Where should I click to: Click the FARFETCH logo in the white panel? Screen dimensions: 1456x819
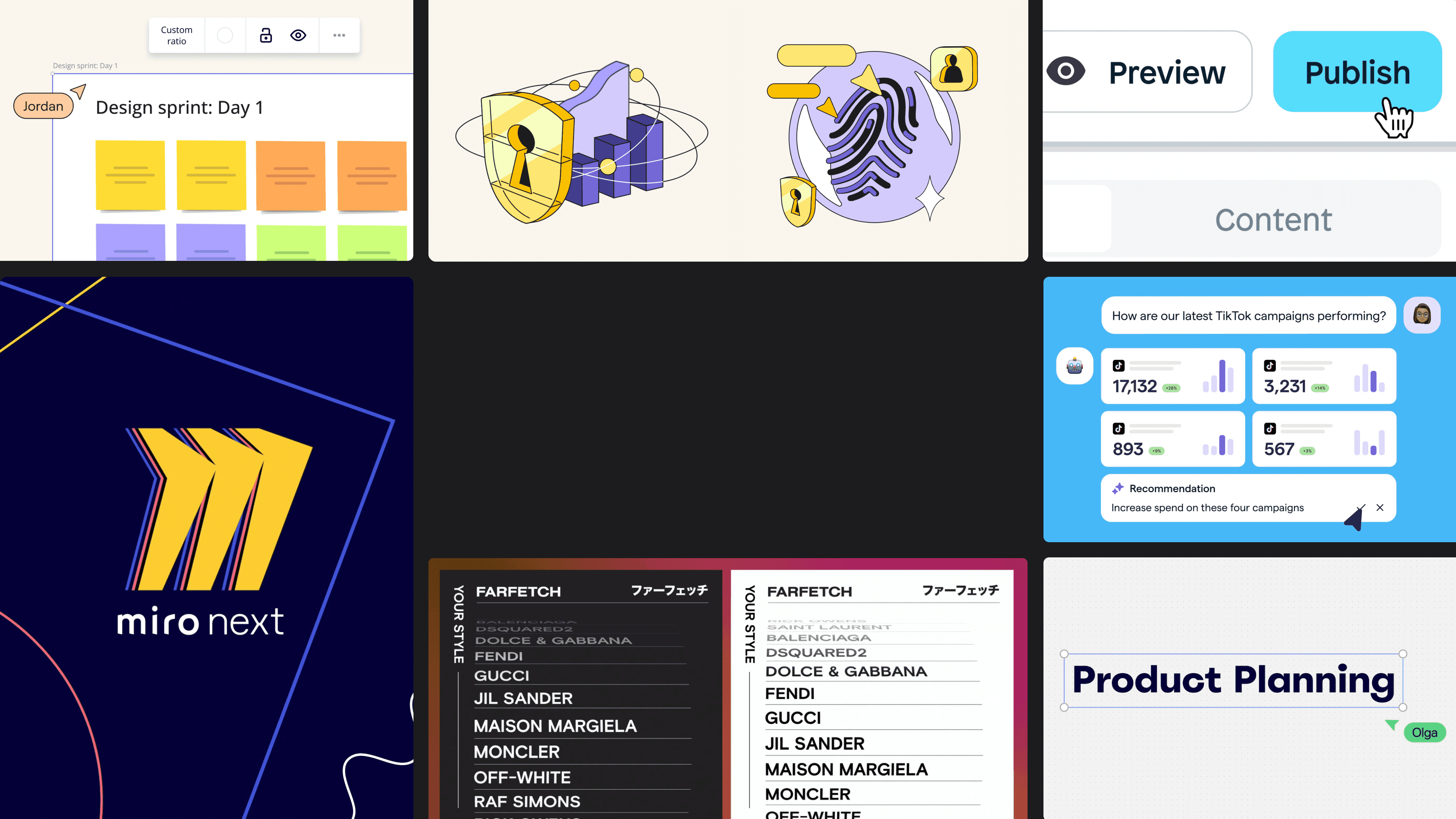tap(810, 592)
